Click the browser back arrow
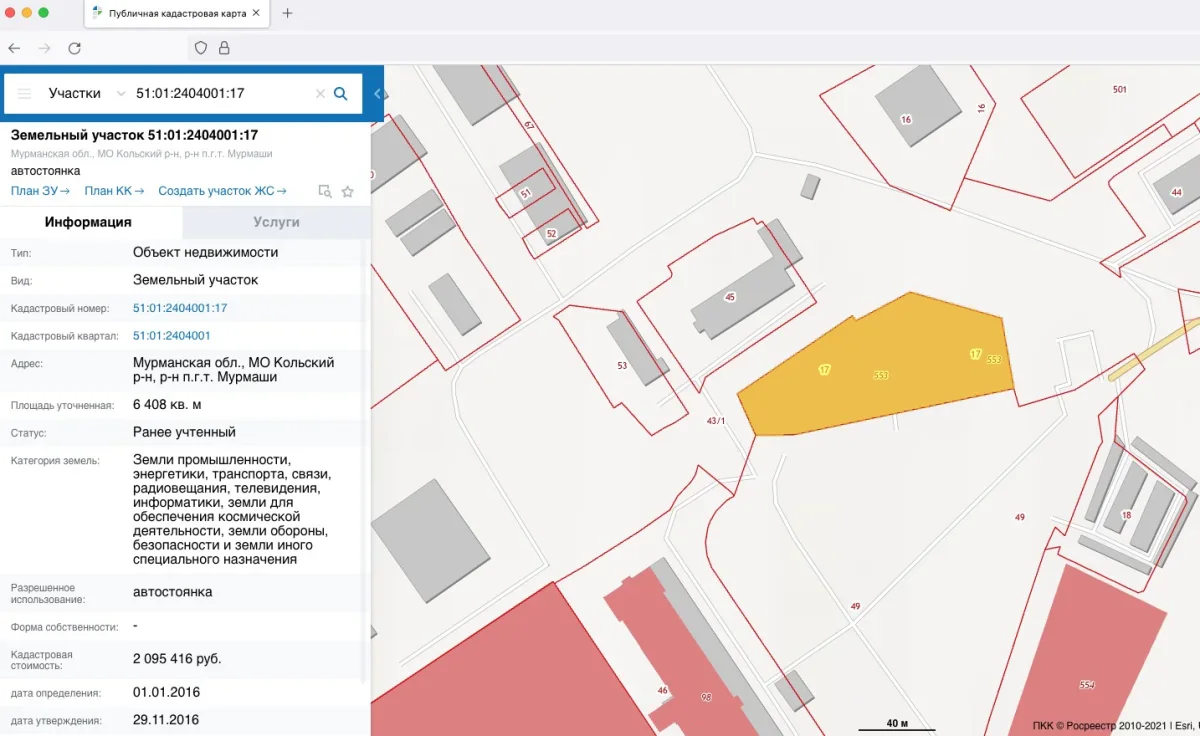1200x736 pixels. 14,47
